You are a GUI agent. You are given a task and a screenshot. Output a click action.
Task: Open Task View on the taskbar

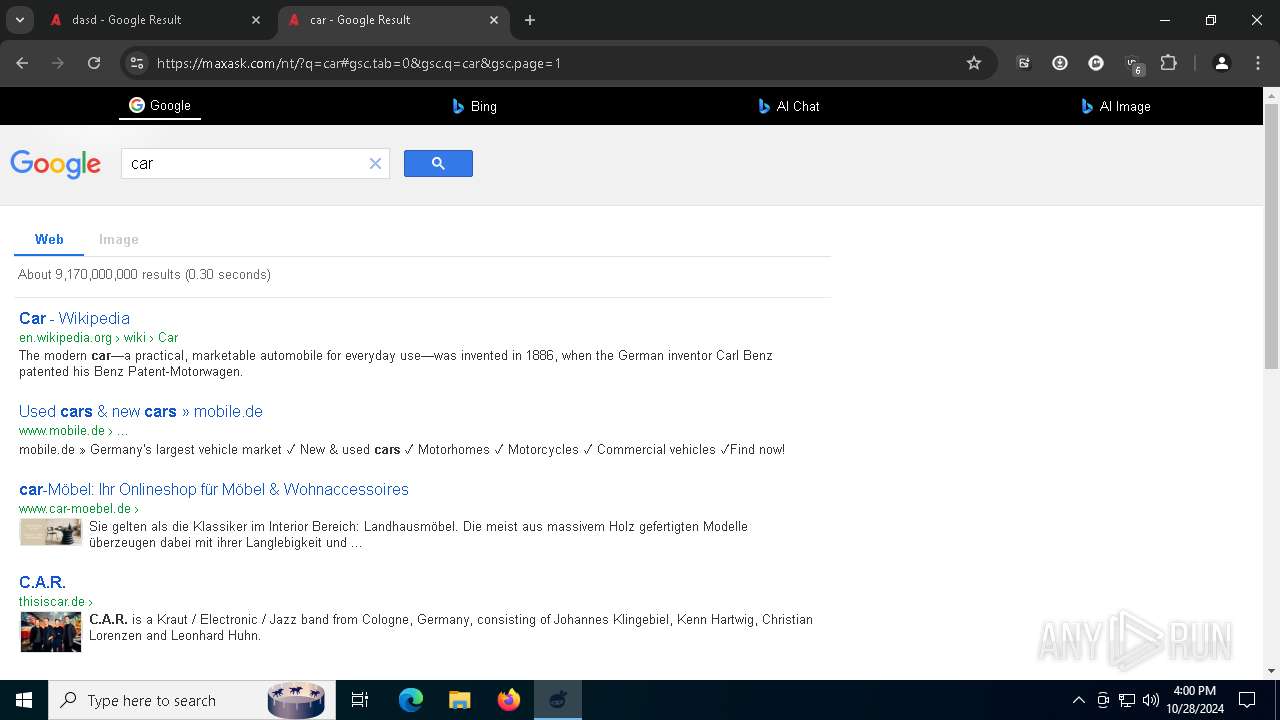[360, 700]
